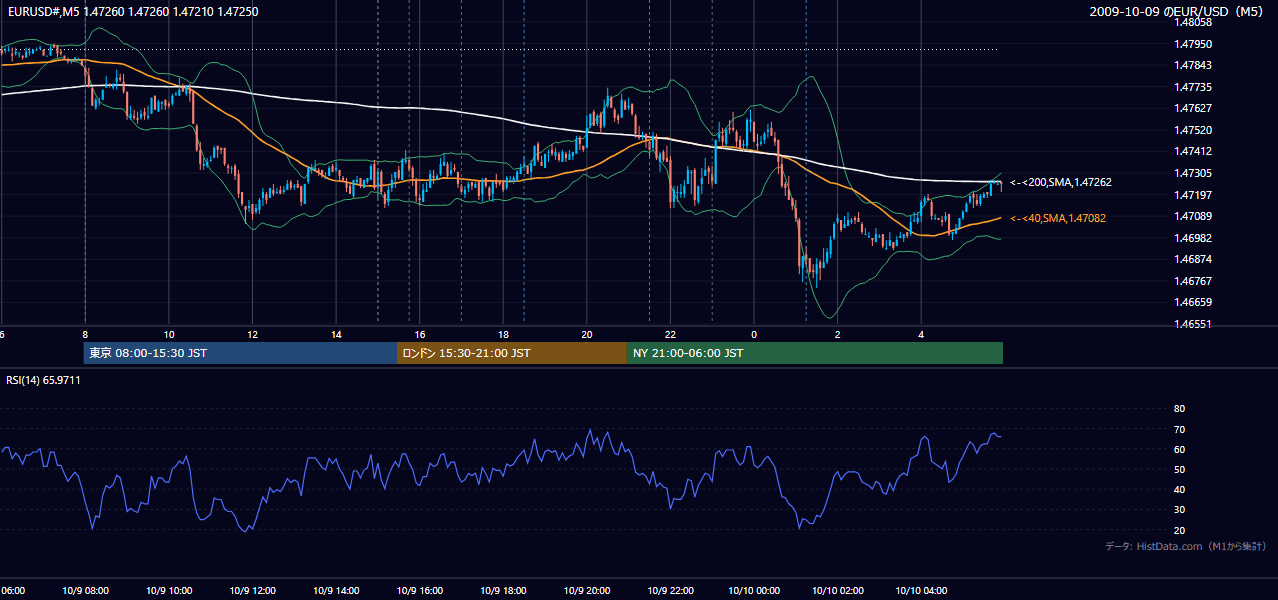Click the 10/9 22:00 bottom time label
The image size is (1278, 600).
click(x=671, y=591)
